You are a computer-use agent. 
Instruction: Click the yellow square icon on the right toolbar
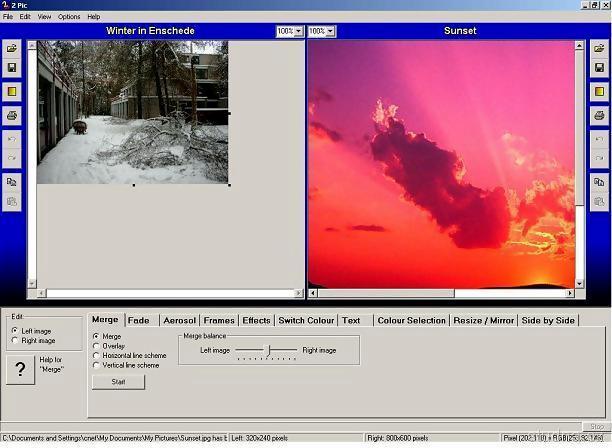pos(599,91)
